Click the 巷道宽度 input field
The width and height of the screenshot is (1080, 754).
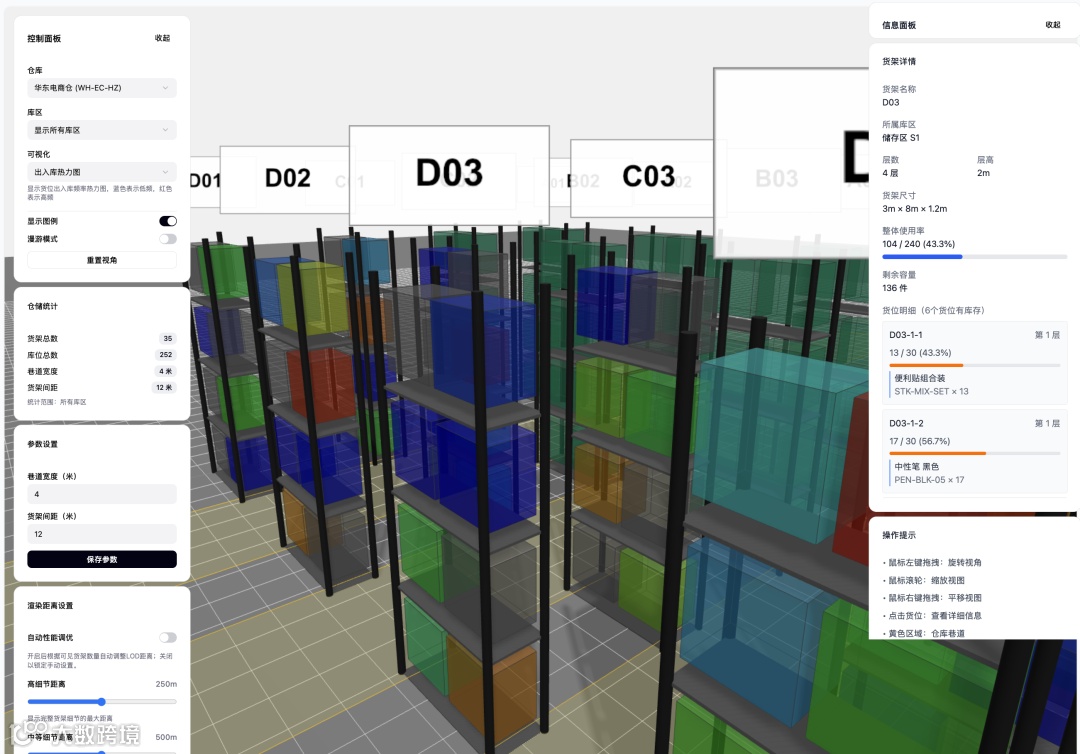pos(102,494)
